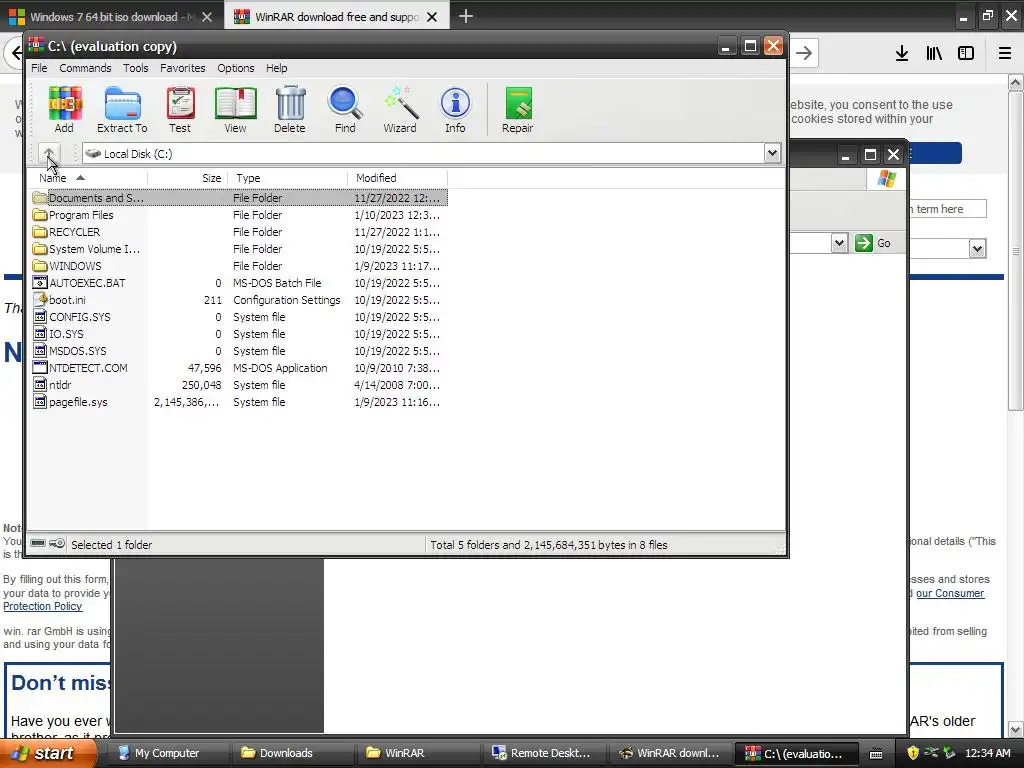Click the Firefox downloads arrow icon
The width and height of the screenshot is (1024, 768).
902,53
